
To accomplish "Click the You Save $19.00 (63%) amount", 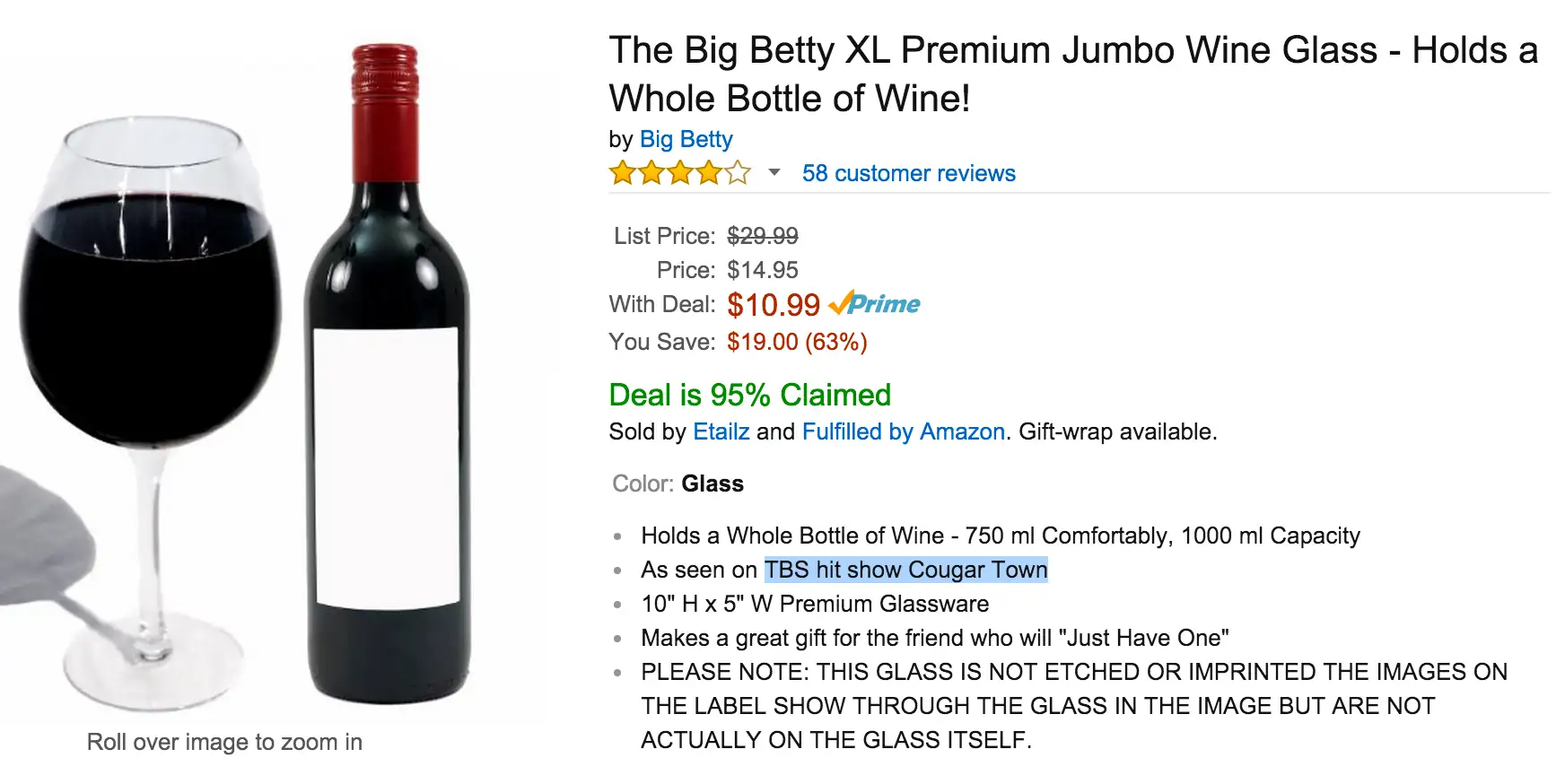I will point(796,342).
